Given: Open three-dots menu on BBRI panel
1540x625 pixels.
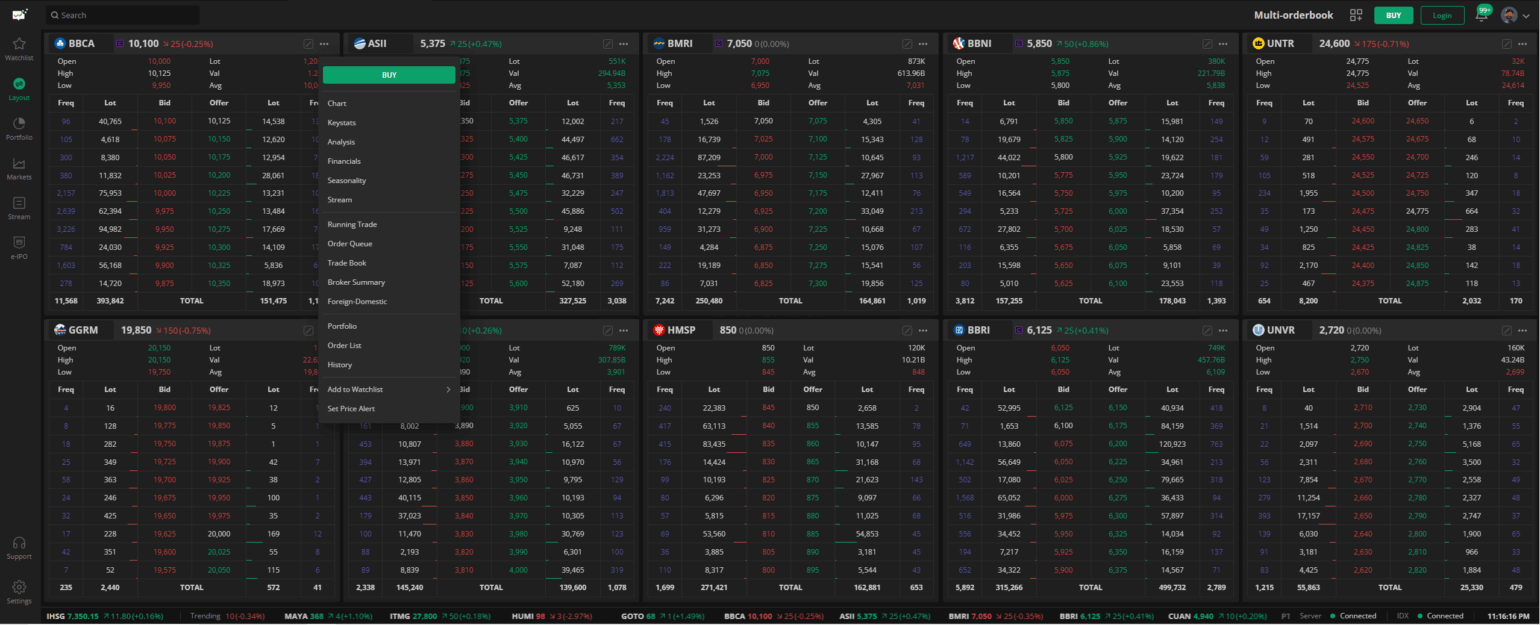Looking at the screenshot, I should [x=1223, y=330].
